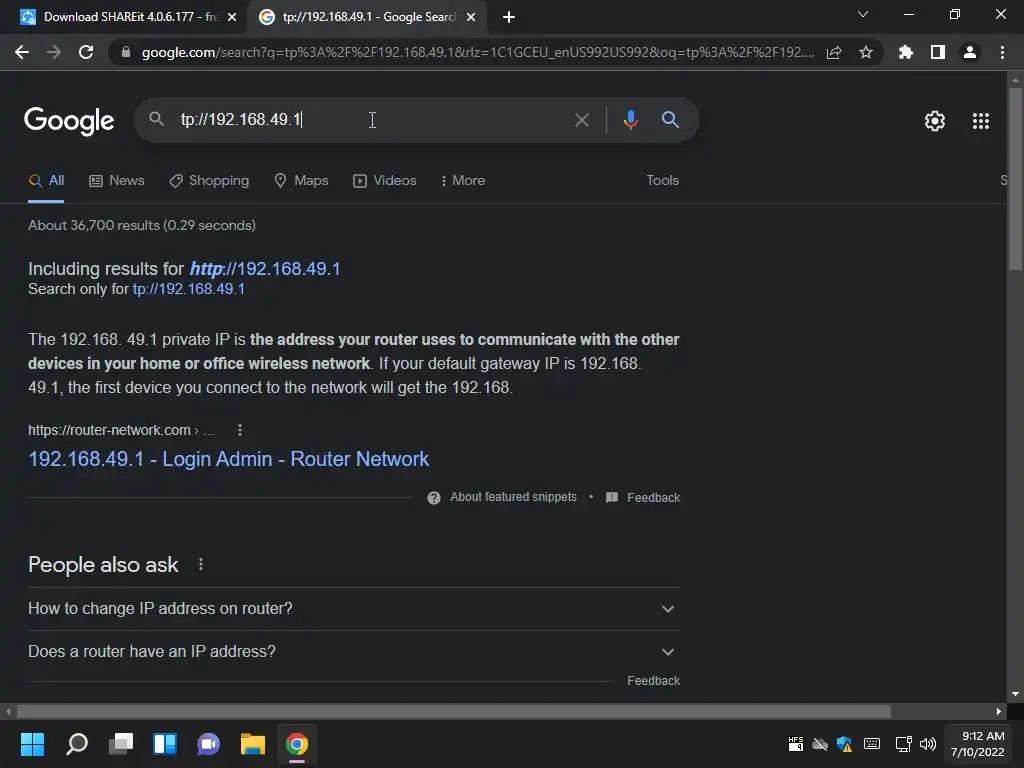The width and height of the screenshot is (1024, 768).
Task: Open People also ask options dots
Action: (200, 564)
